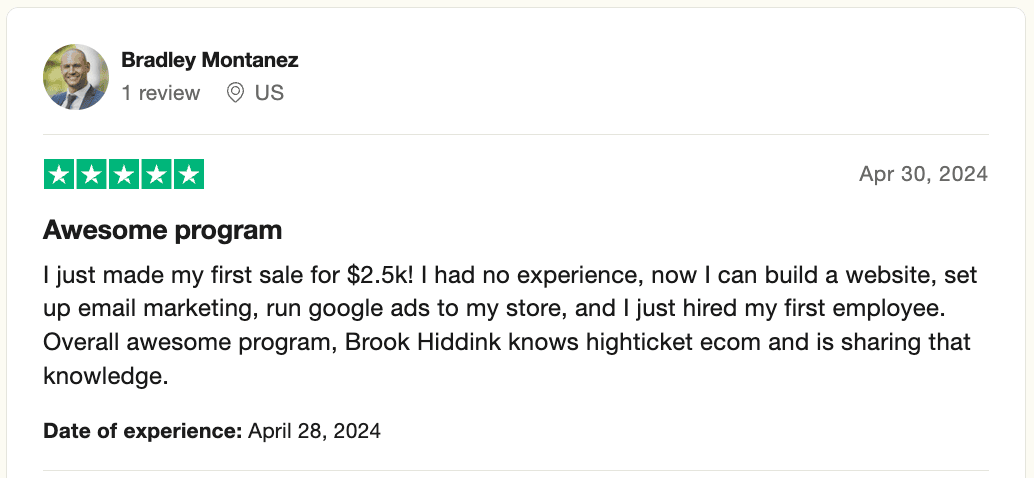Click the 'Date of experience:' label

142,432
